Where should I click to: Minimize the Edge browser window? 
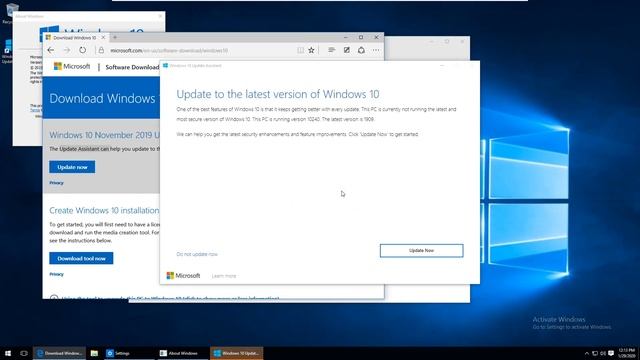346,37
